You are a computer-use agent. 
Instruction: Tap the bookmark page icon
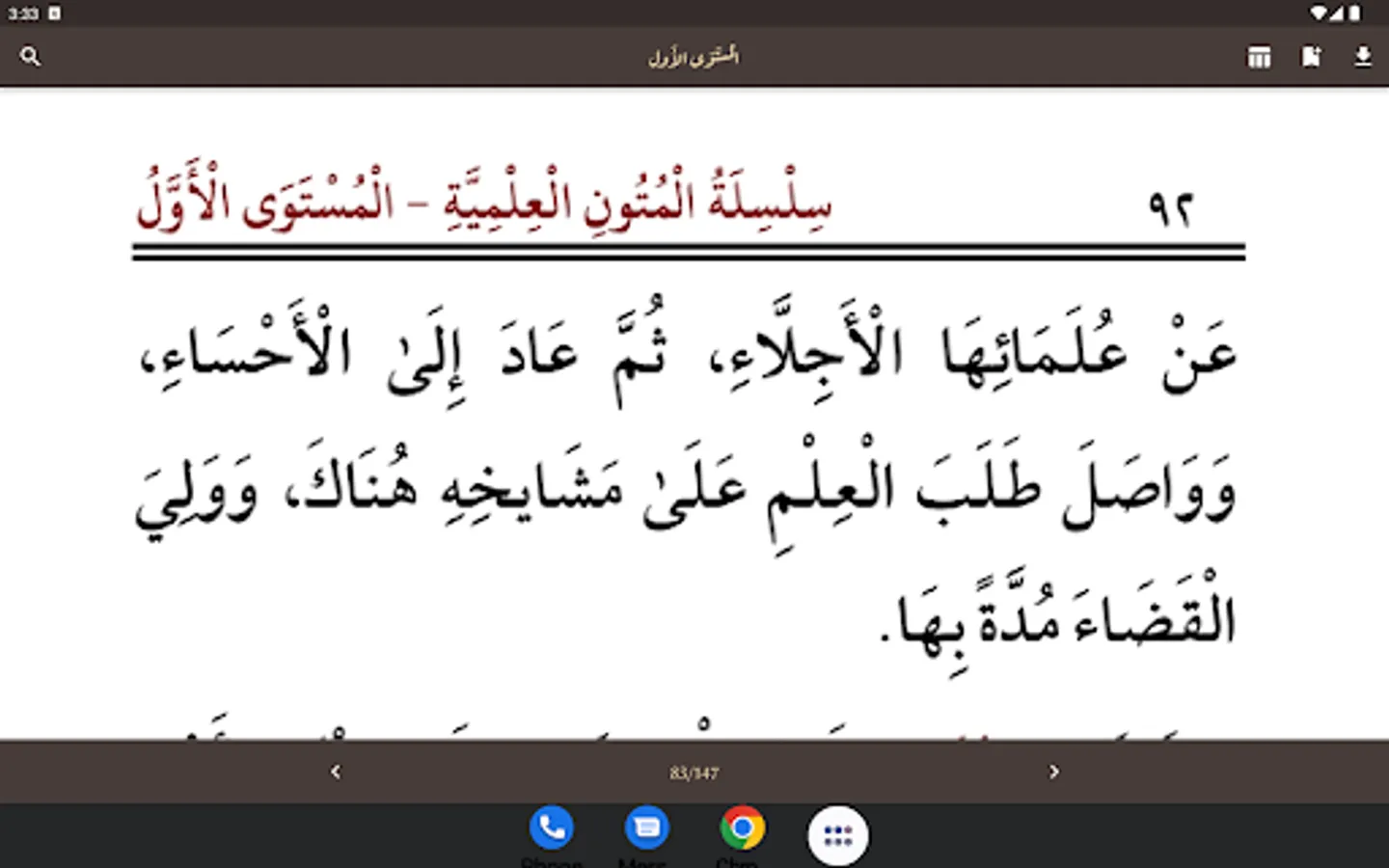[x=1311, y=57]
